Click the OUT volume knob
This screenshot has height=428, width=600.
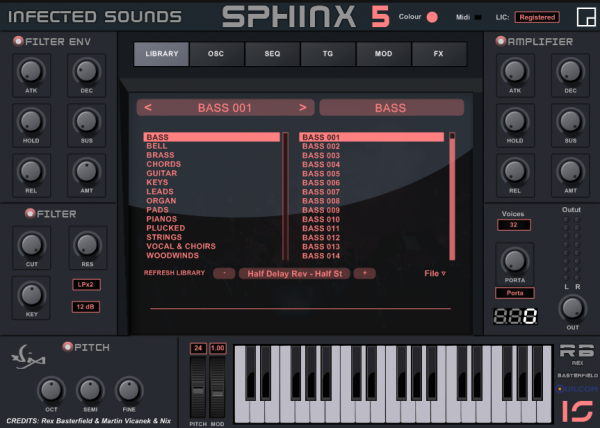pyautogui.click(x=572, y=308)
